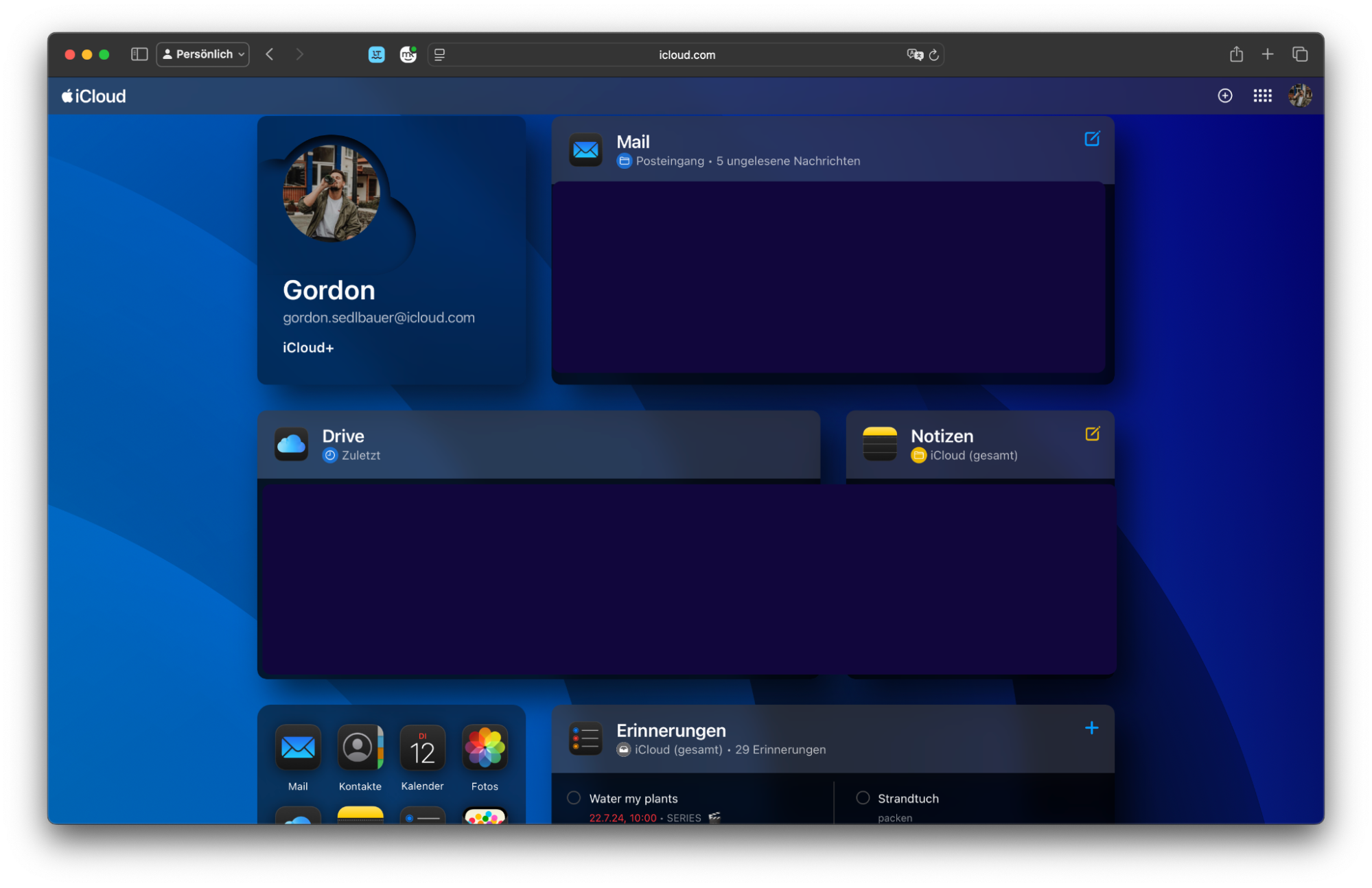Create a new note via Notizen edit icon
Viewport: 1372px width, 888px height.
tap(1091, 434)
